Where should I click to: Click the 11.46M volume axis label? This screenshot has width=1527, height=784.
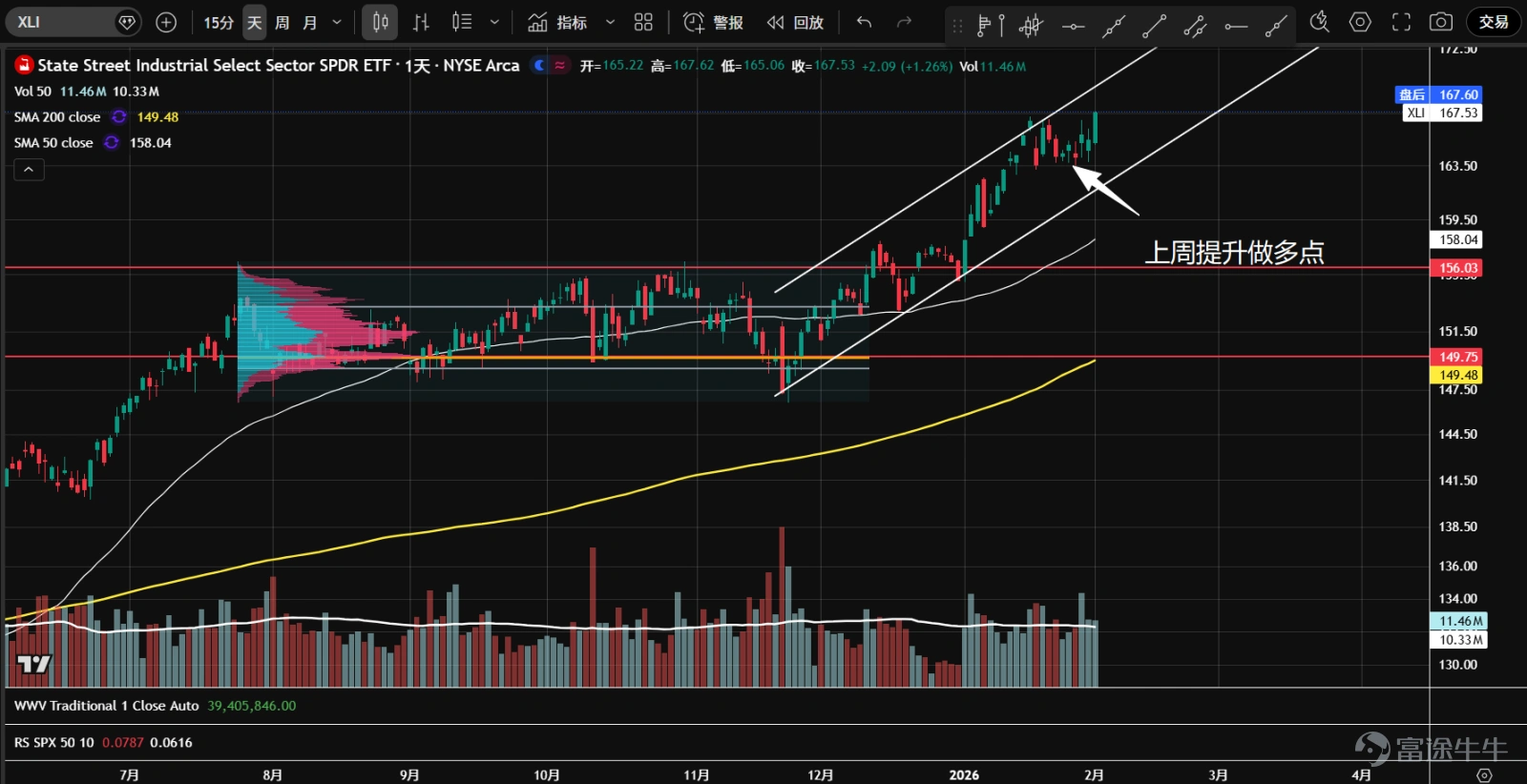(x=1458, y=621)
